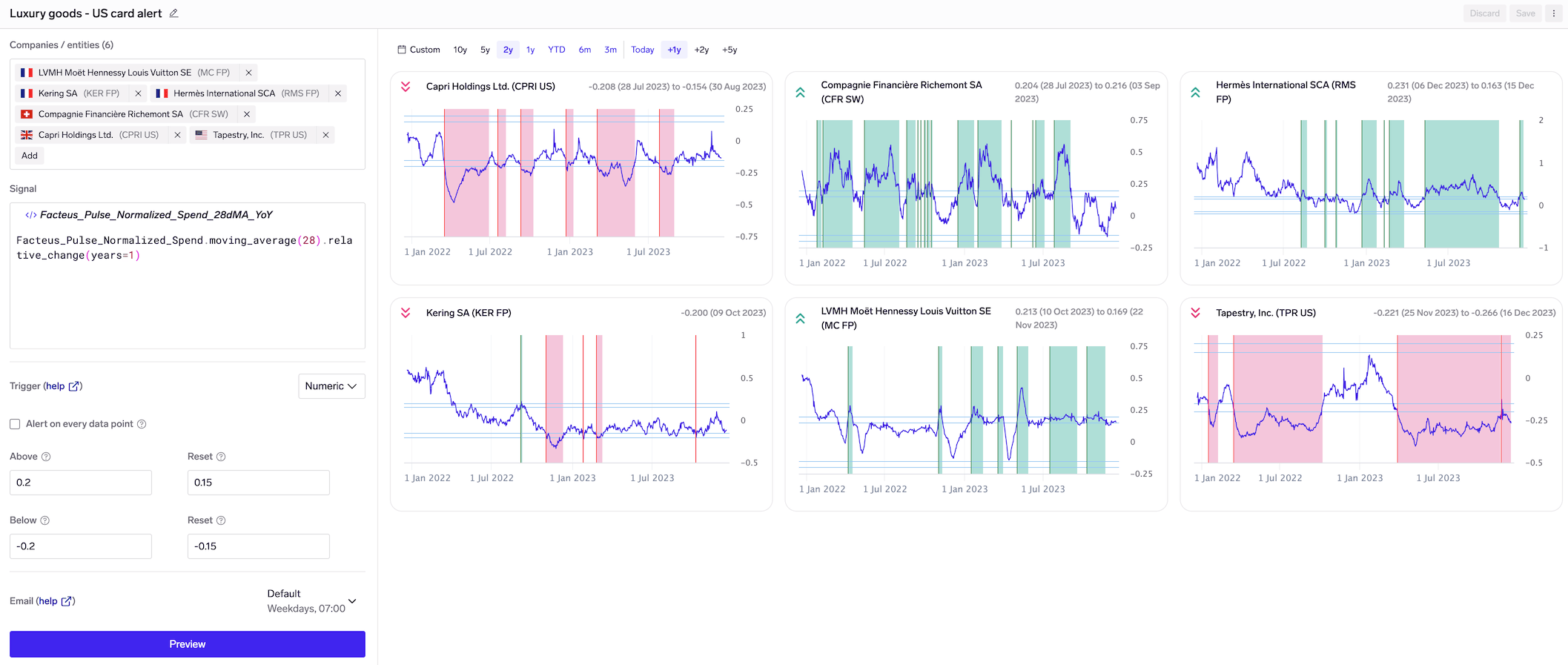
Task: Show tooltip for Alert on every data point
Action: (x=142, y=424)
